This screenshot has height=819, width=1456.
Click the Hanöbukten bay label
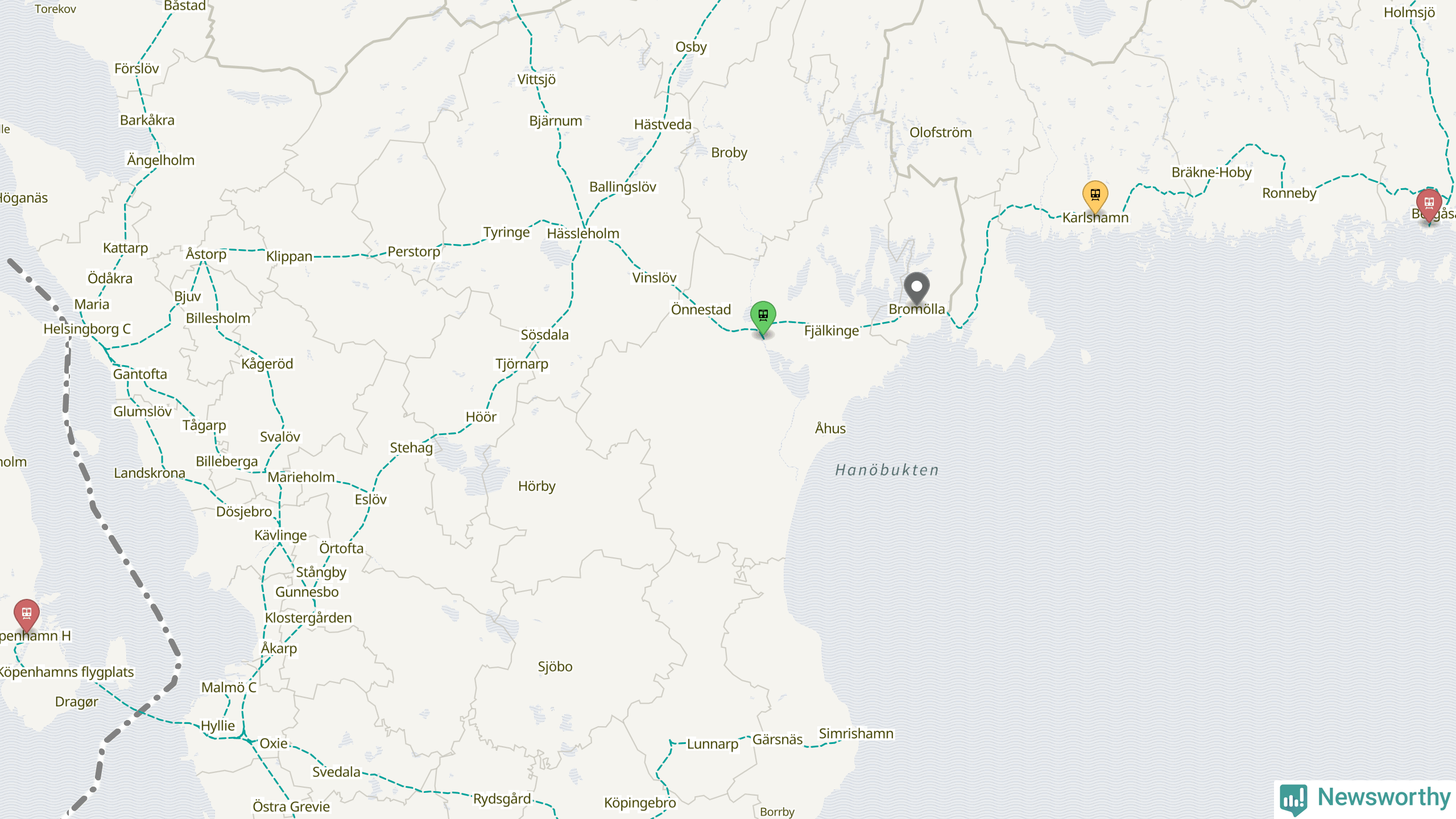(887, 470)
